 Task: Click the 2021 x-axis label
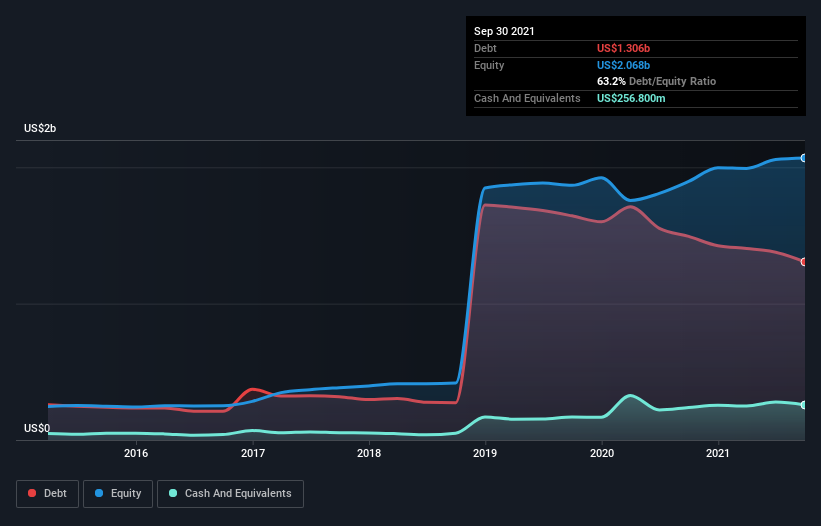click(x=718, y=453)
